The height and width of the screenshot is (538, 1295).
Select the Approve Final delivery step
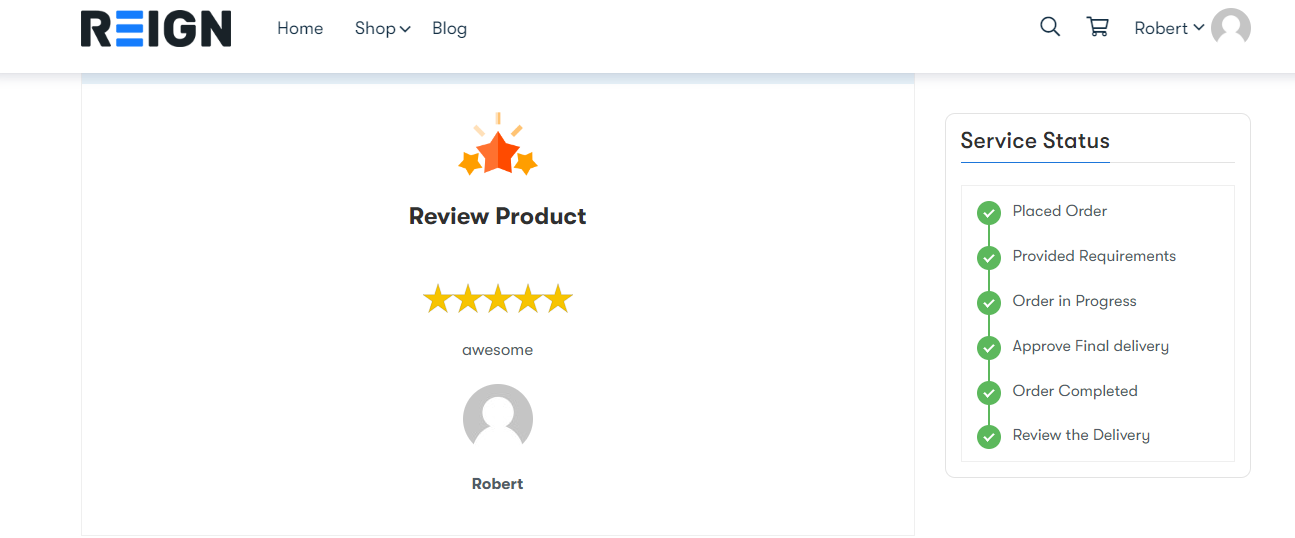pyautogui.click(x=1090, y=346)
